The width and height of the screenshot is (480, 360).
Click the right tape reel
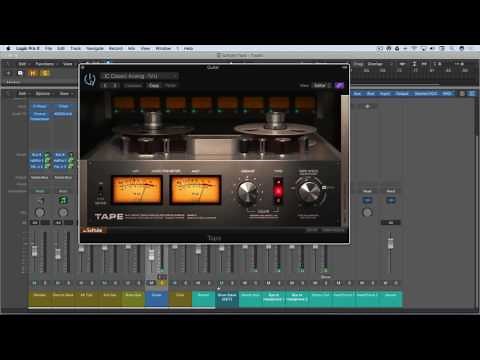(274, 128)
